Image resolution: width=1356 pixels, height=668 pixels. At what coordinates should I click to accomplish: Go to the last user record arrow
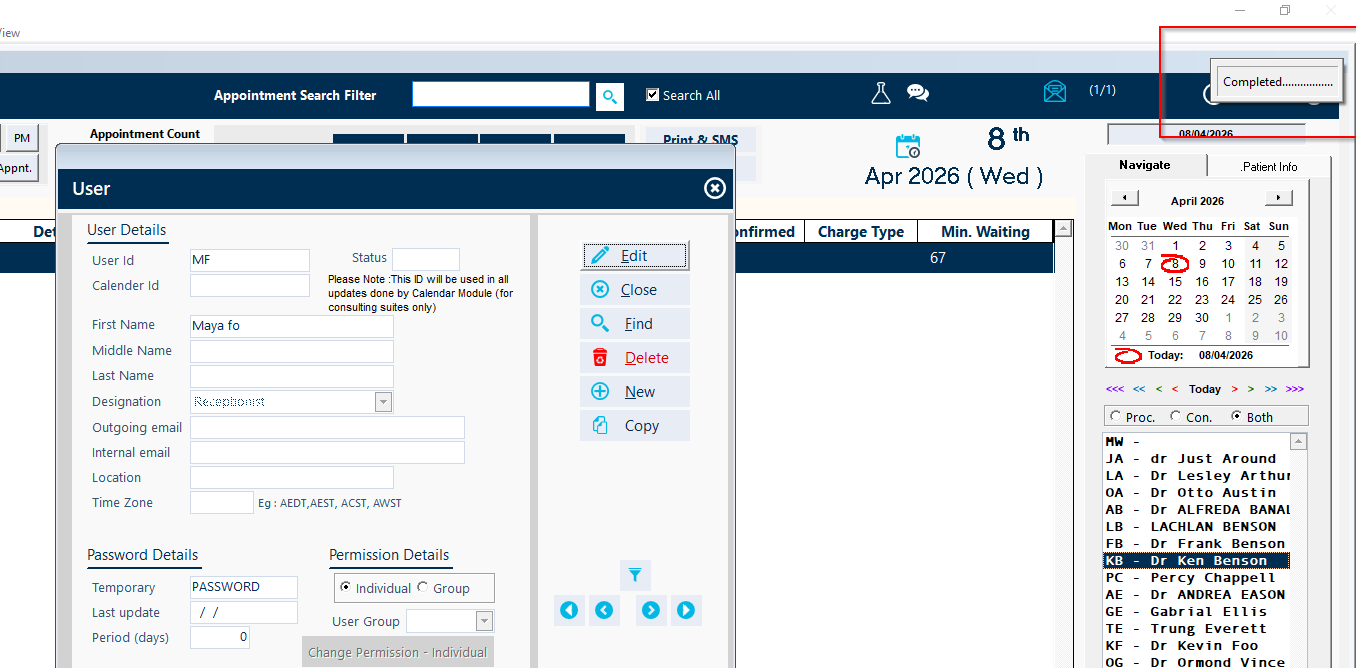(x=685, y=610)
